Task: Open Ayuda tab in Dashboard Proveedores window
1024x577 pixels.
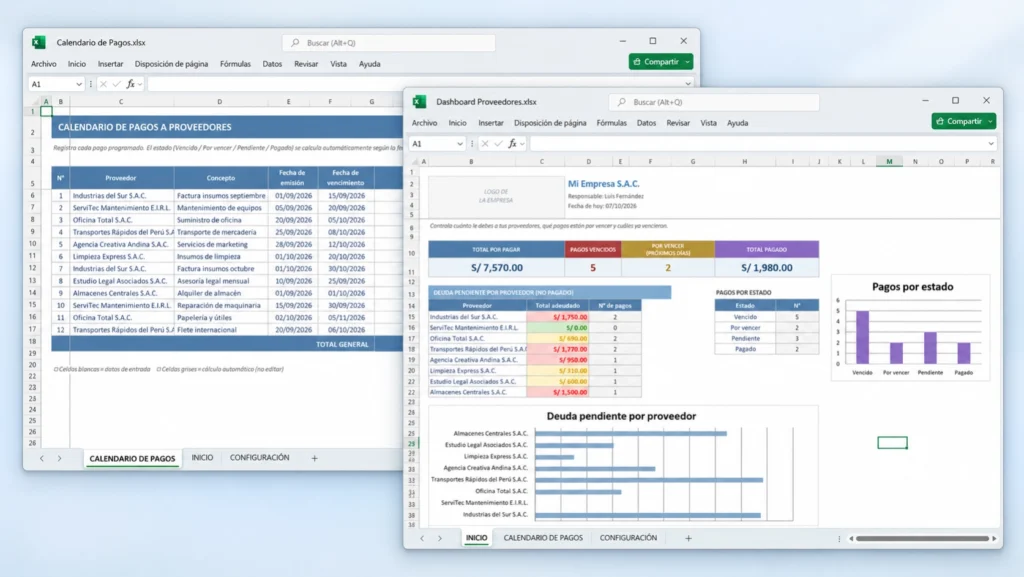Action: 737,123
